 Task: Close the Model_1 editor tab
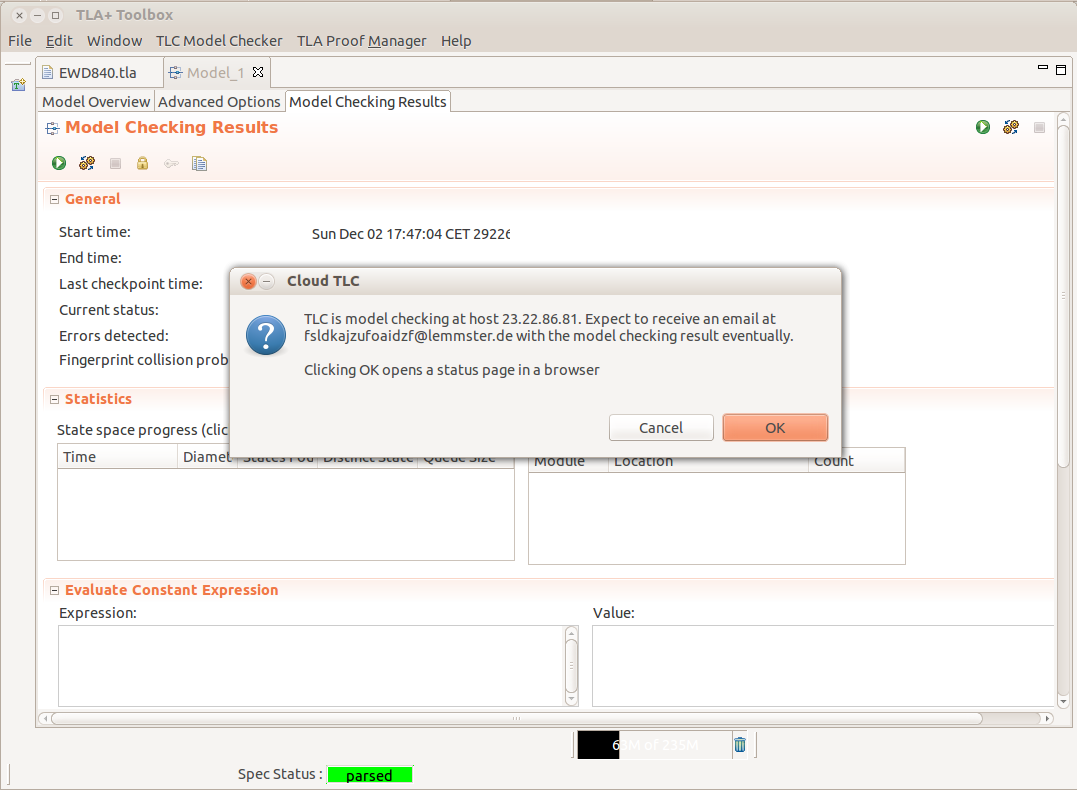pos(257,72)
